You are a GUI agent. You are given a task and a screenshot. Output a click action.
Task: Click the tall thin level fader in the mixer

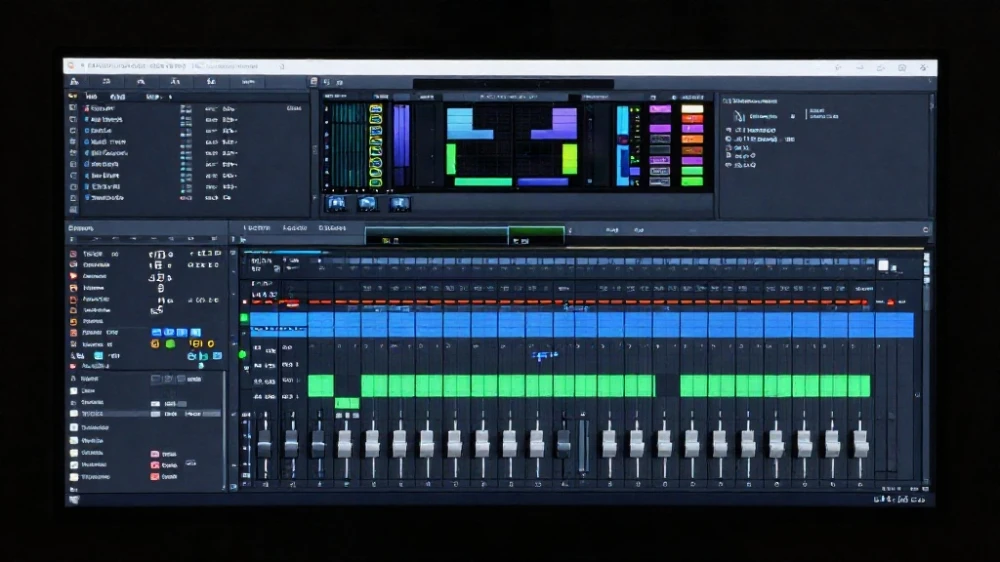(582, 443)
